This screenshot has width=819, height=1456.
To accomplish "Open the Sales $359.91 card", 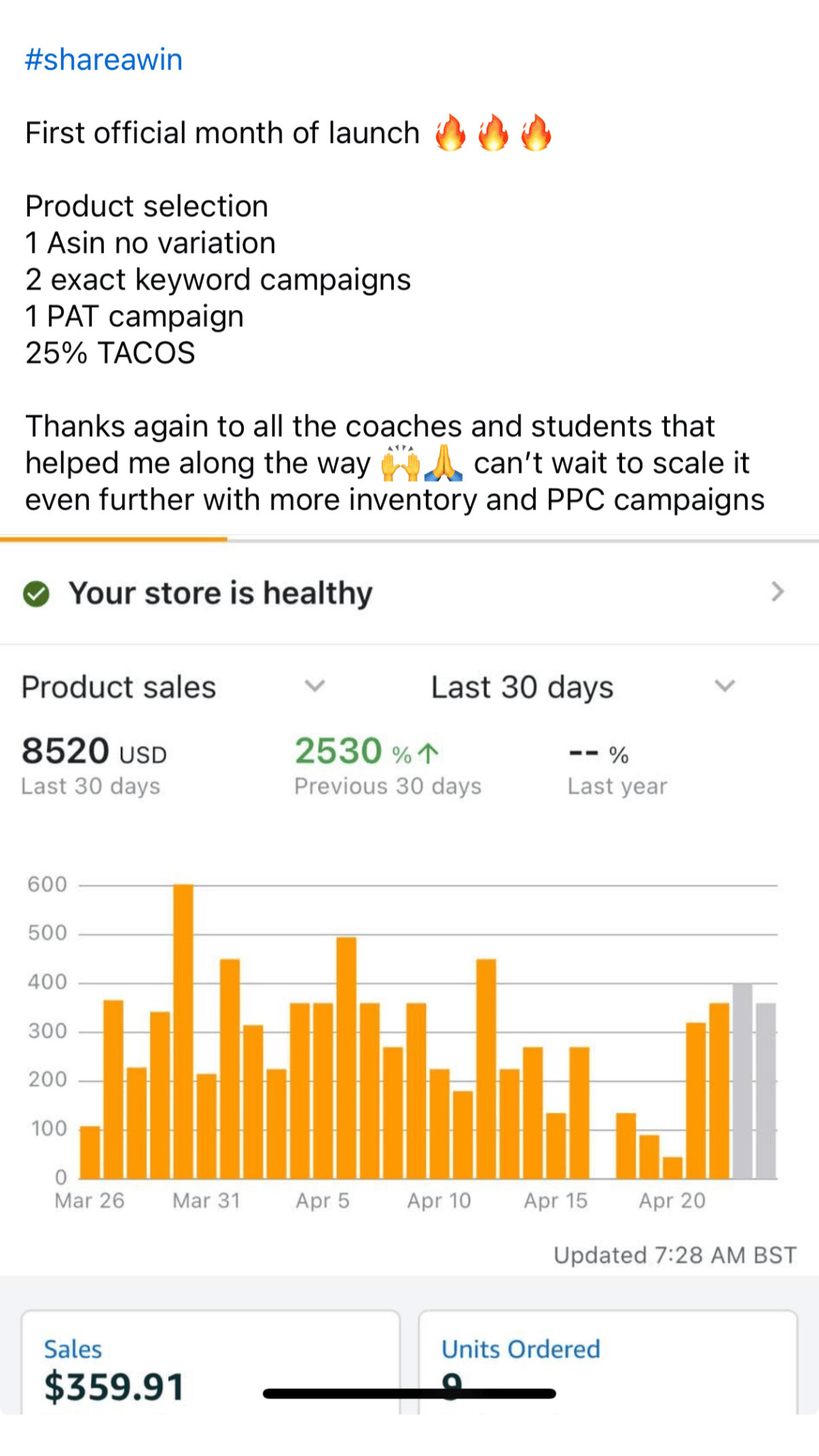I will click(x=210, y=1361).
